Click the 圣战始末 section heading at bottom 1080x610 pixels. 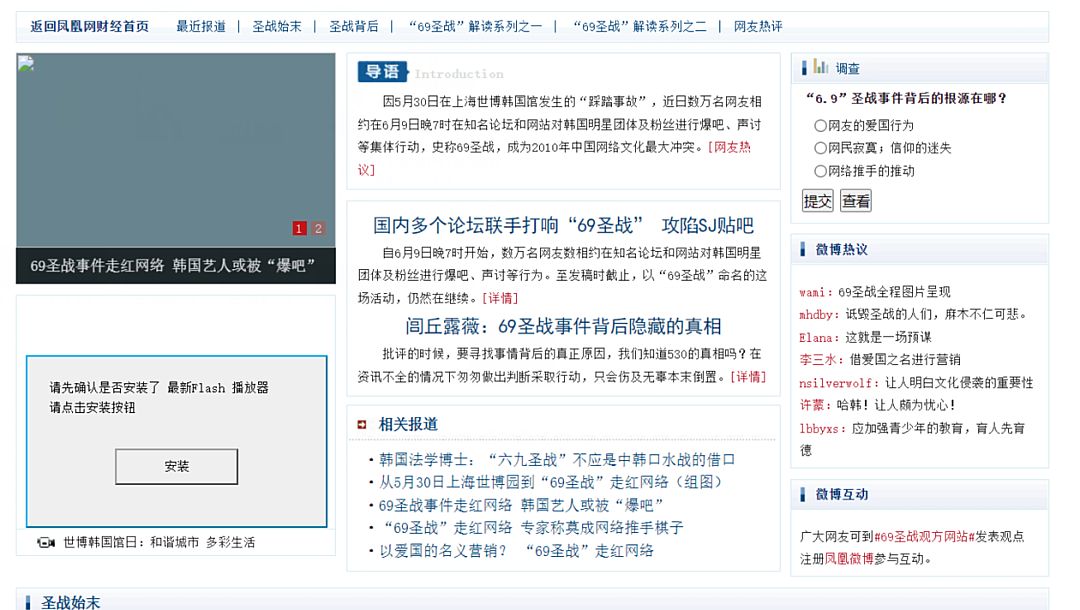(x=70, y=602)
